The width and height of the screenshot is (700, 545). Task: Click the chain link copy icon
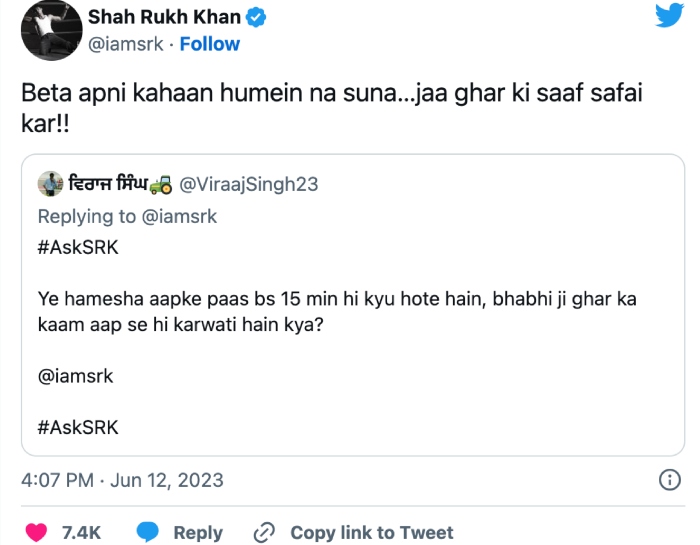click(265, 532)
